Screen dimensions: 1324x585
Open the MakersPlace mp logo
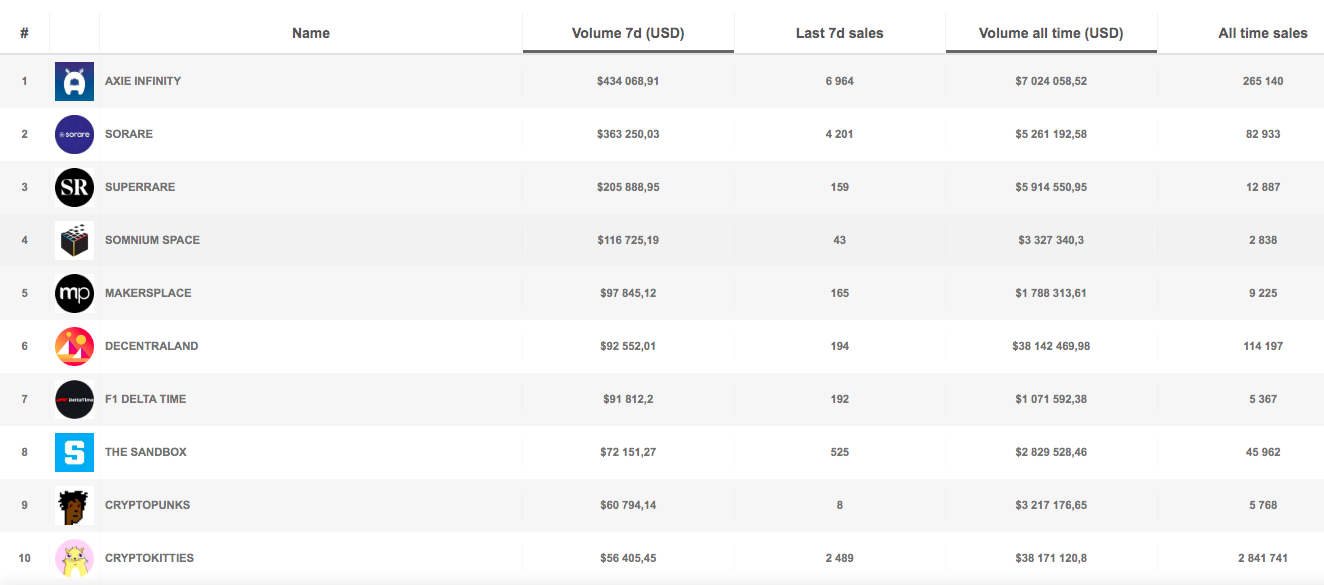[74, 293]
